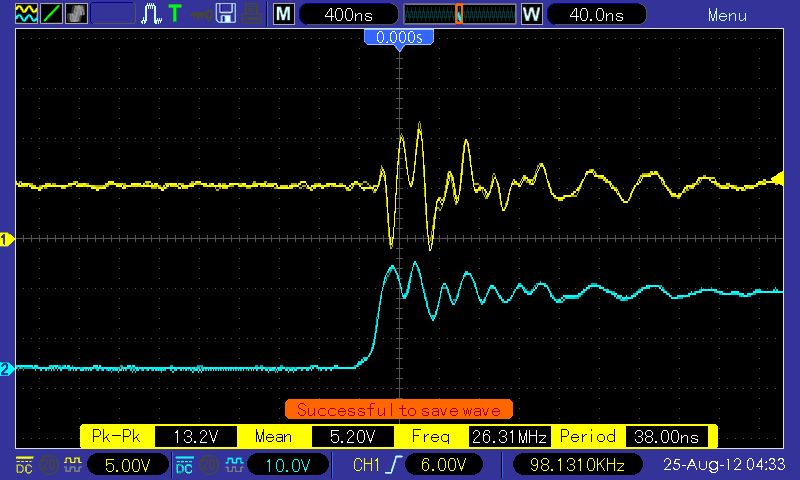The width and height of the screenshot is (800, 480).
Task: Click the Freq measurement label
Action: point(431,437)
